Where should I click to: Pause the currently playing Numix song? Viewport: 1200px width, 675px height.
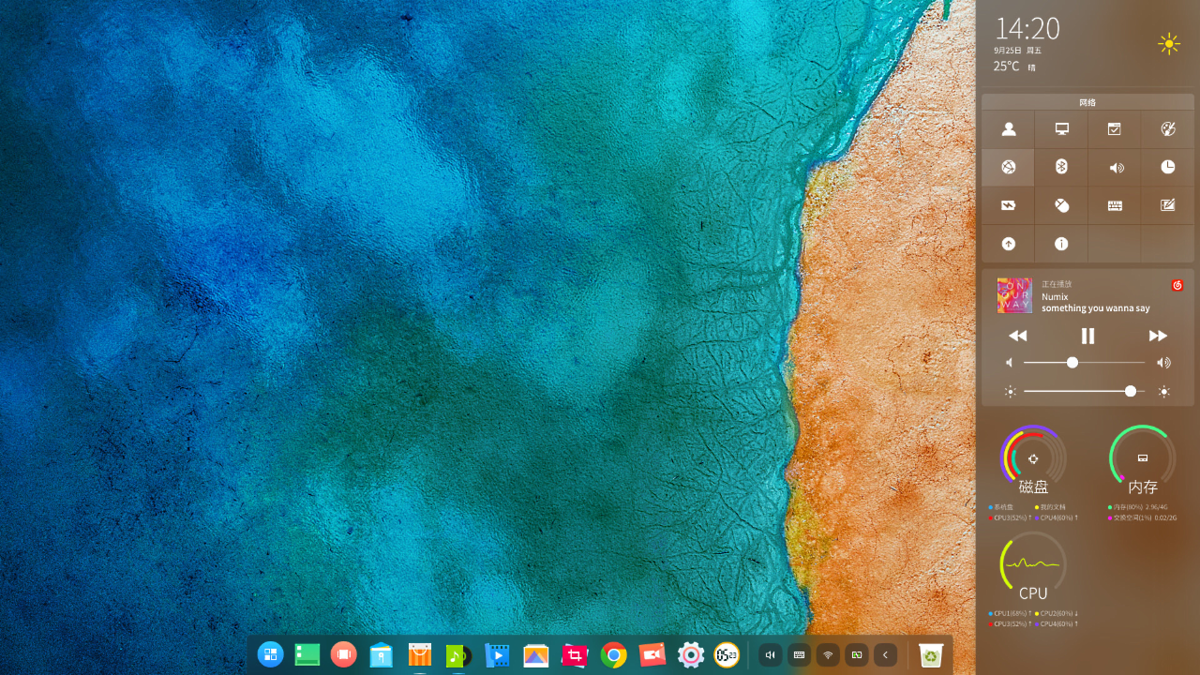coord(1088,336)
